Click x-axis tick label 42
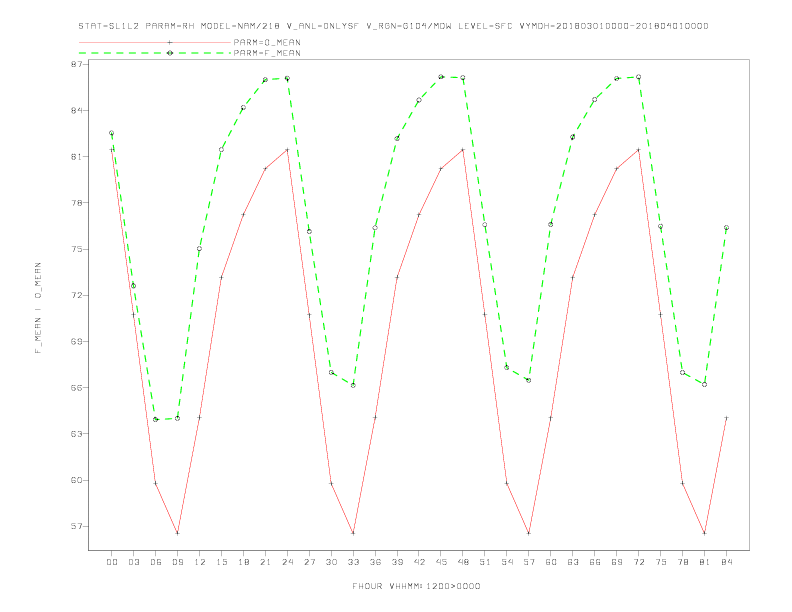 (x=419, y=562)
